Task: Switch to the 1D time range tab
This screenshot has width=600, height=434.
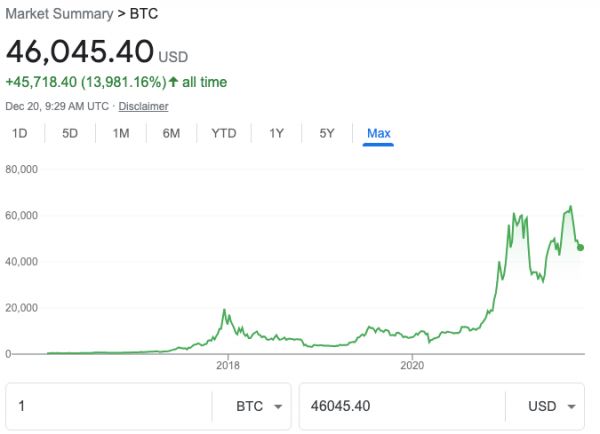Action: point(20,133)
